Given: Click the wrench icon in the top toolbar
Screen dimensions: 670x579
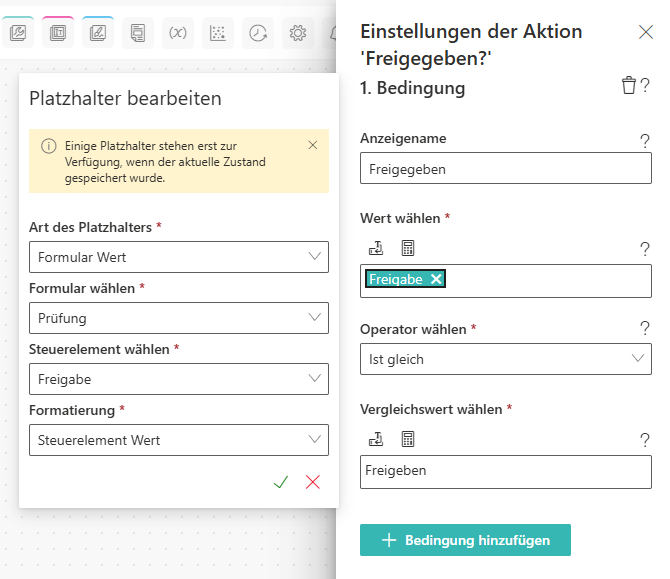Looking at the screenshot, I should (17, 33).
